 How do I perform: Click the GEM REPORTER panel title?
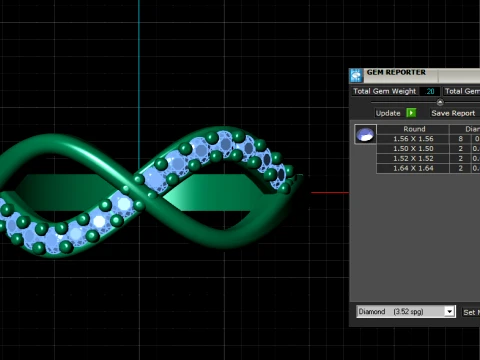coord(396,72)
